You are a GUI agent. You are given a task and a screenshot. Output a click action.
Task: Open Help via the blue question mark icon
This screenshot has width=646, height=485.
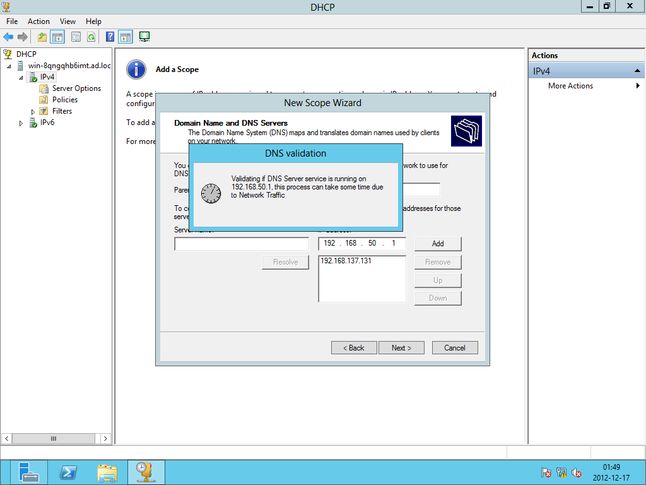coord(110,37)
